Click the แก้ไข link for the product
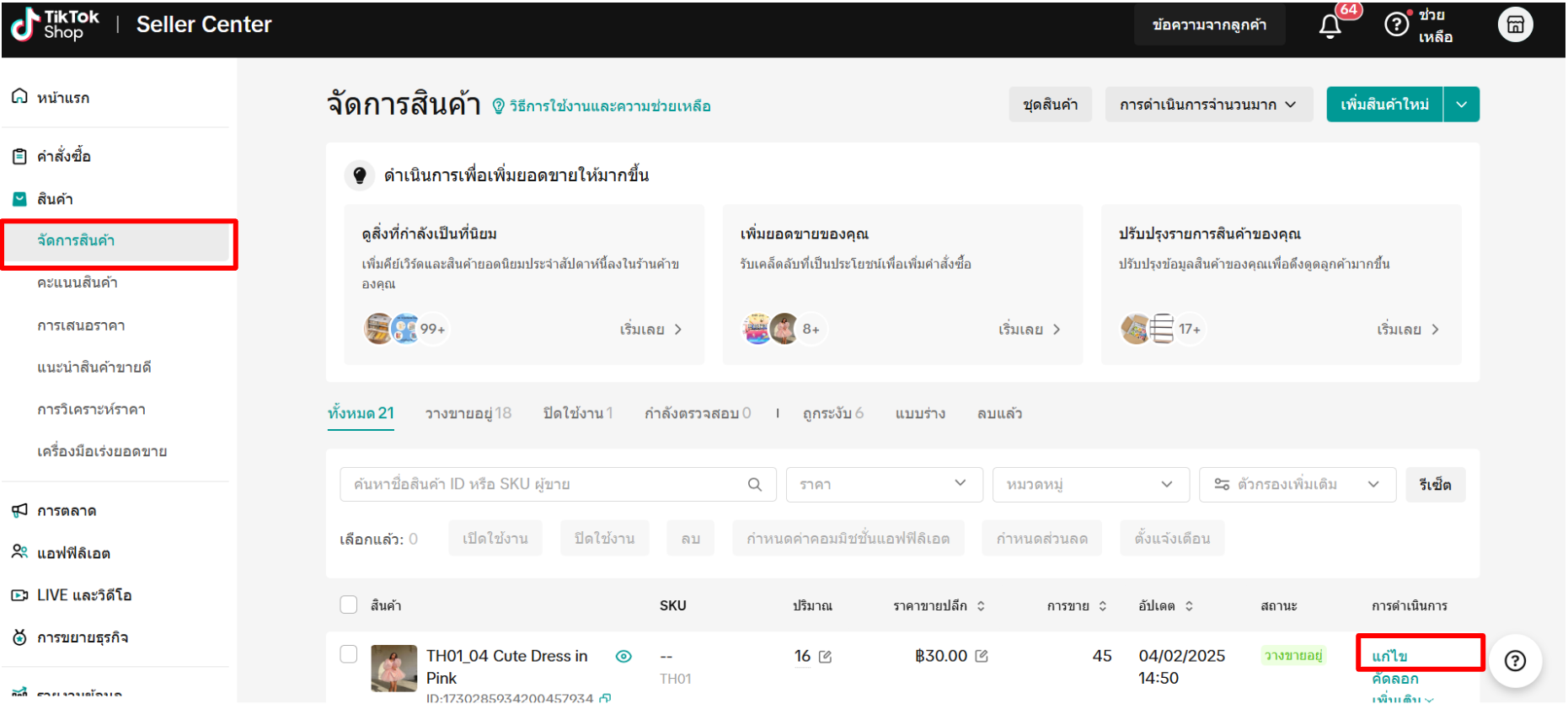The width and height of the screenshot is (1568, 704). tap(1389, 656)
